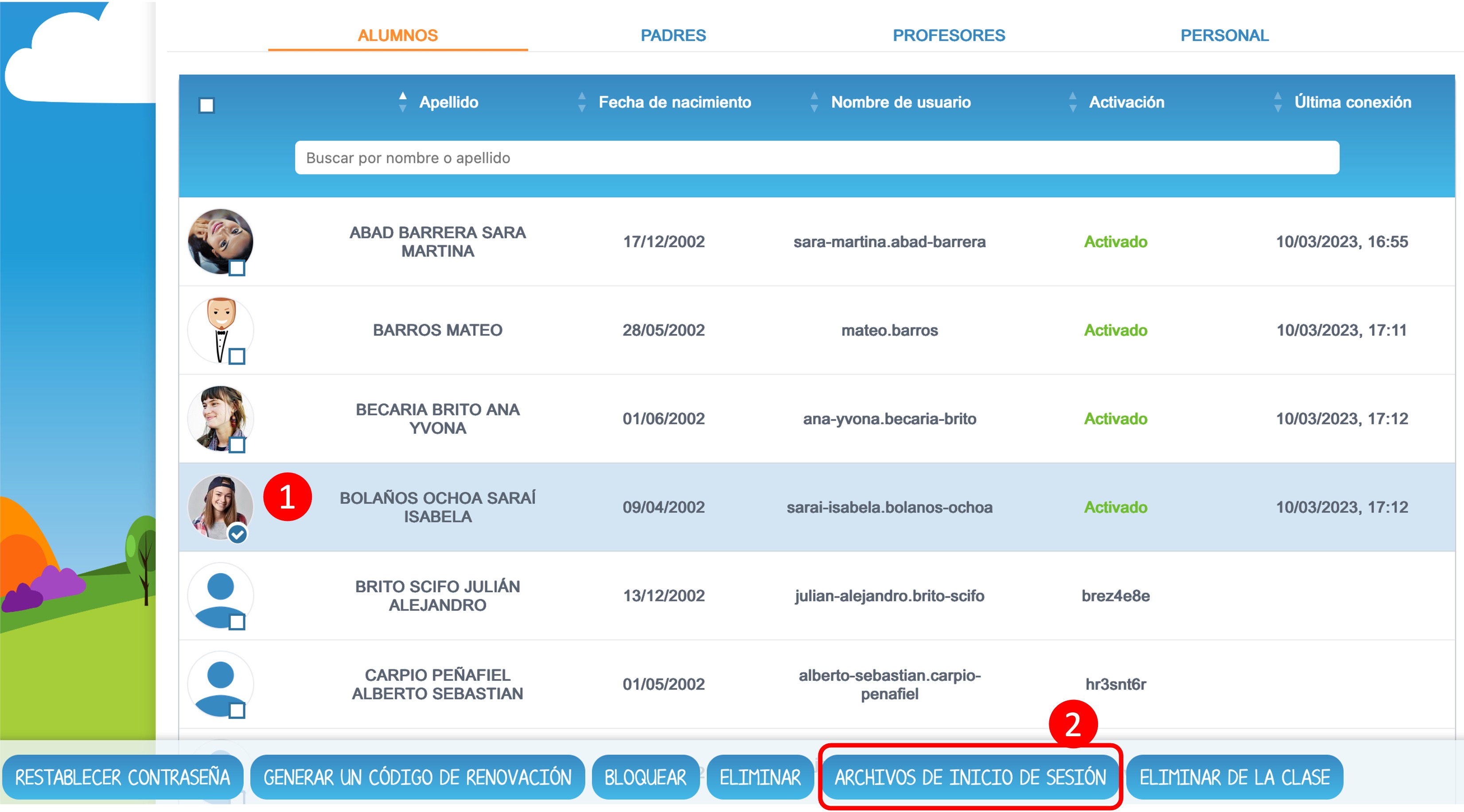Check the box for Brito Scifo Julián Alejandro

(237, 622)
